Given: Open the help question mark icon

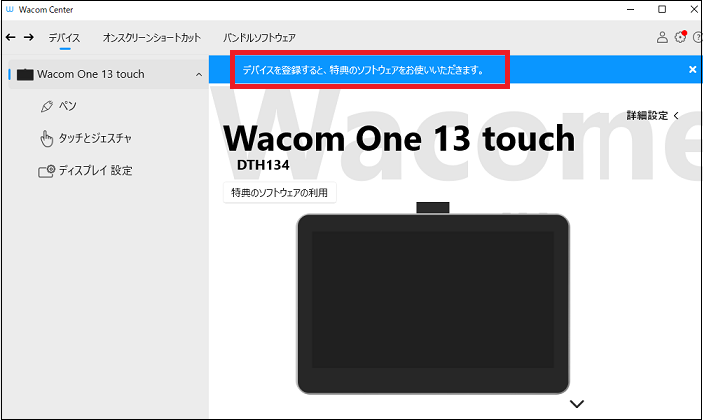Looking at the screenshot, I should 698,37.
